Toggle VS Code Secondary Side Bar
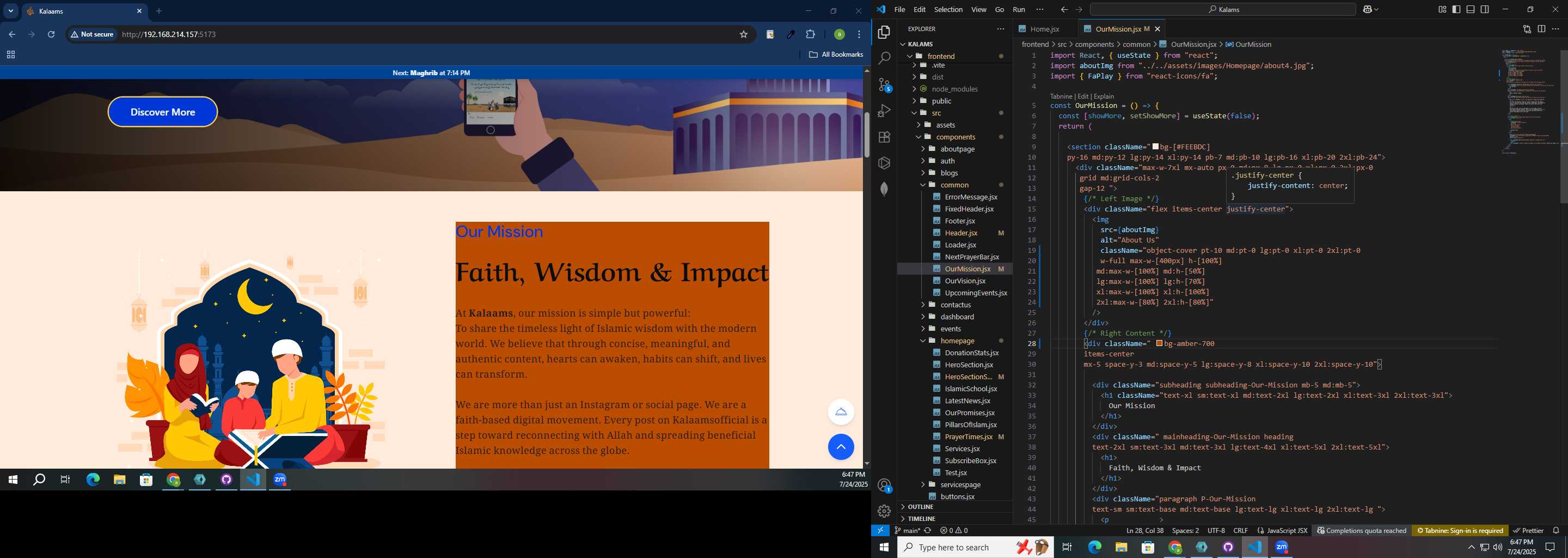Viewport: 1568px width, 558px height. pos(1485,10)
